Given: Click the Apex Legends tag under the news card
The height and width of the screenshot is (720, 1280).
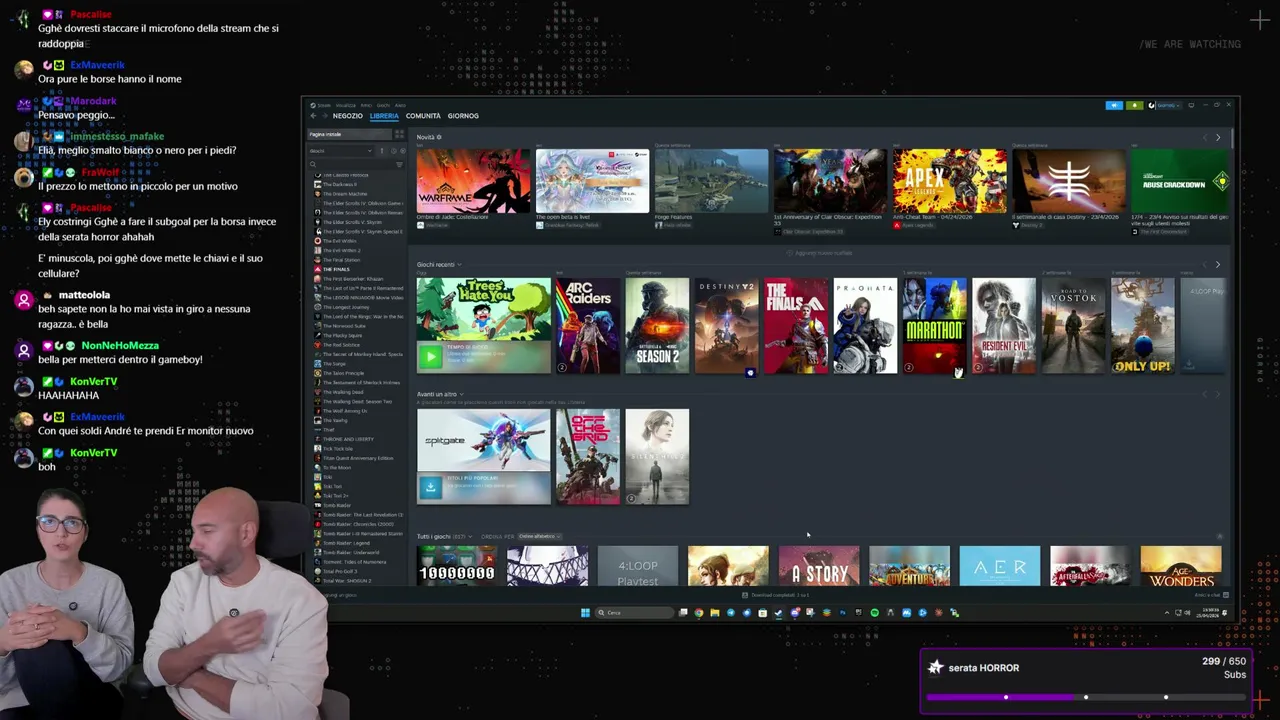Looking at the screenshot, I should click(x=915, y=226).
